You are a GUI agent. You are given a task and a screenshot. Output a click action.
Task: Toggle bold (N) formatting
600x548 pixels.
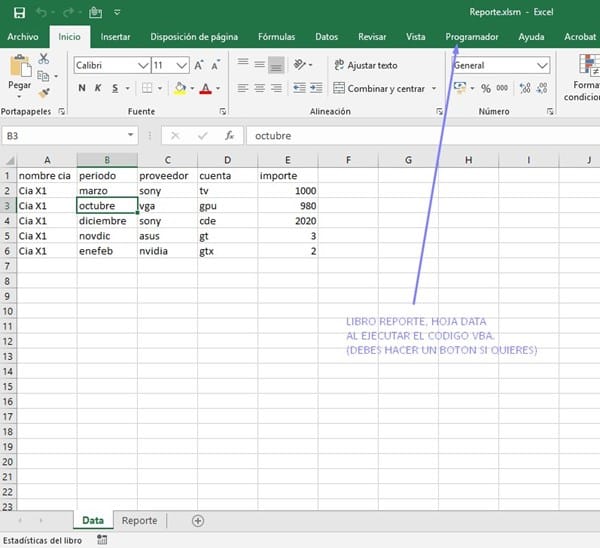[x=81, y=89]
